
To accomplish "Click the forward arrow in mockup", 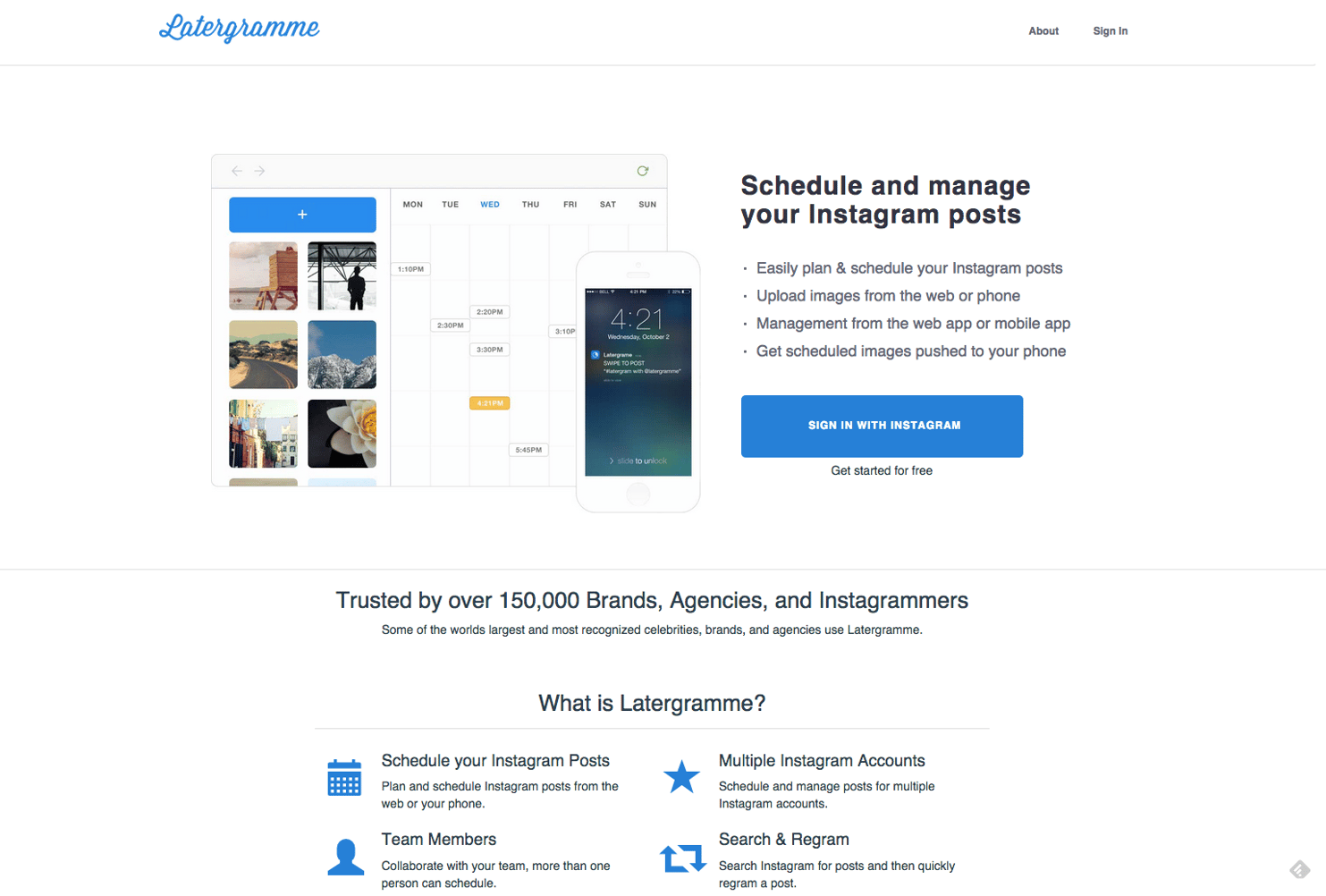I will click(259, 171).
